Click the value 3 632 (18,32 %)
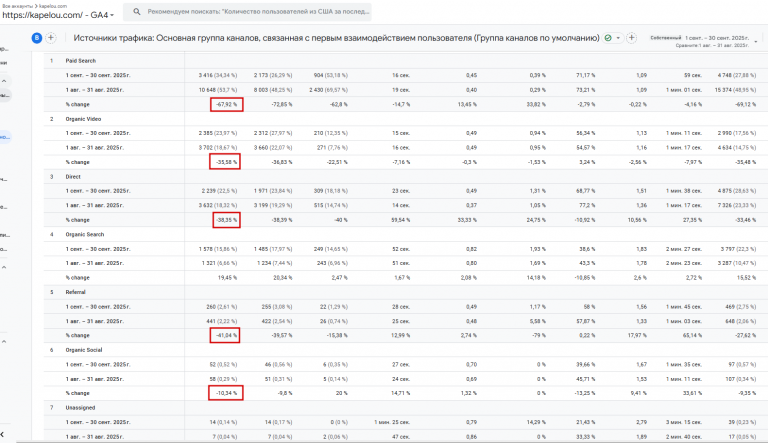 click(x=217, y=205)
